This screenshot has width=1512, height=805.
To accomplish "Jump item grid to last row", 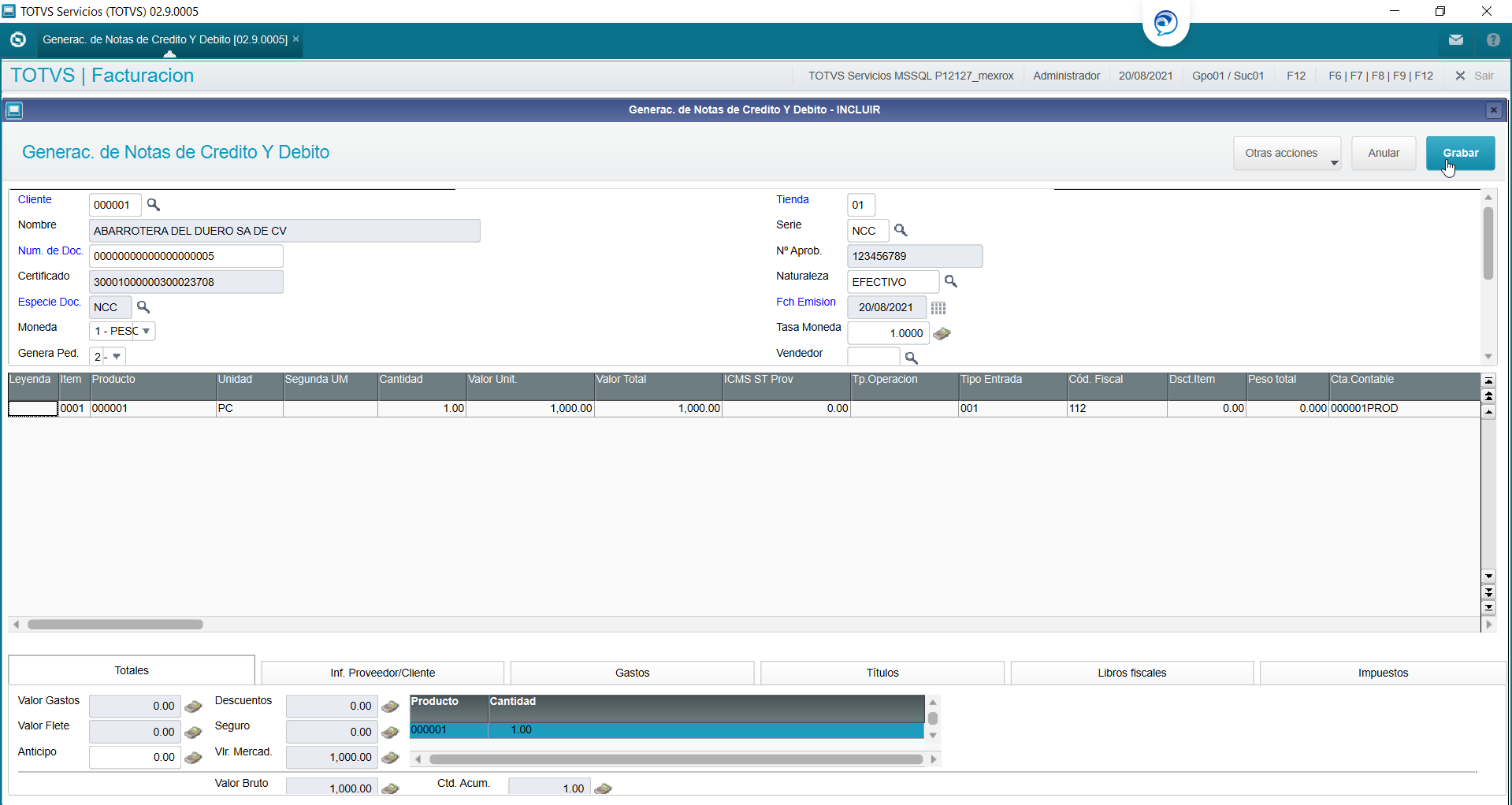I will (x=1488, y=607).
